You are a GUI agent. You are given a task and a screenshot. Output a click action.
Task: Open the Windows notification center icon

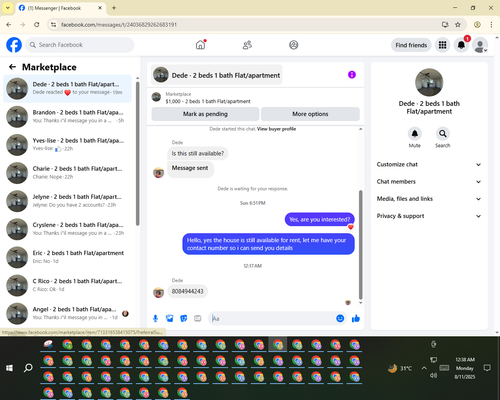click(487, 368)
